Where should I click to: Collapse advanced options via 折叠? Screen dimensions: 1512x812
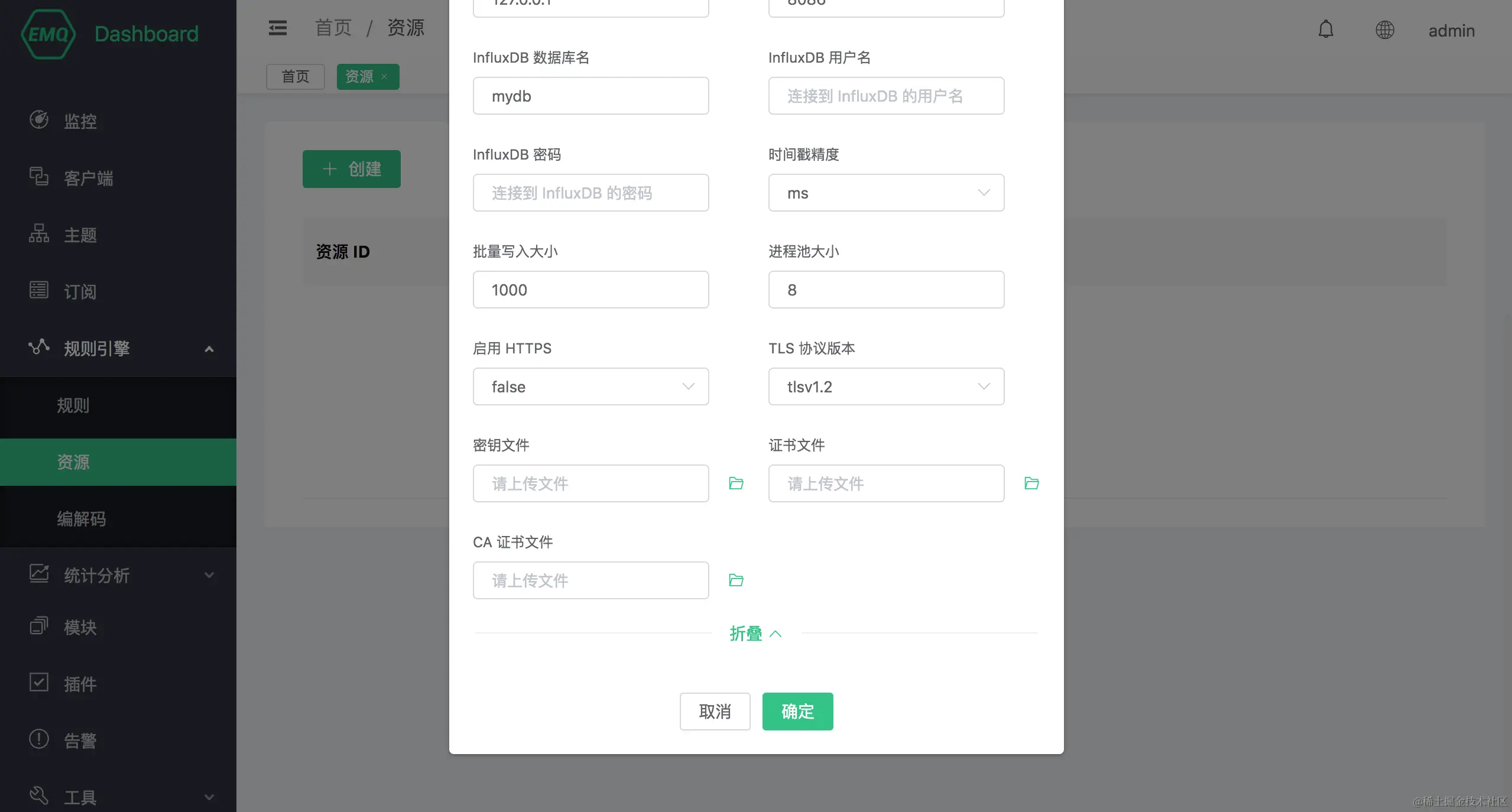755,634
